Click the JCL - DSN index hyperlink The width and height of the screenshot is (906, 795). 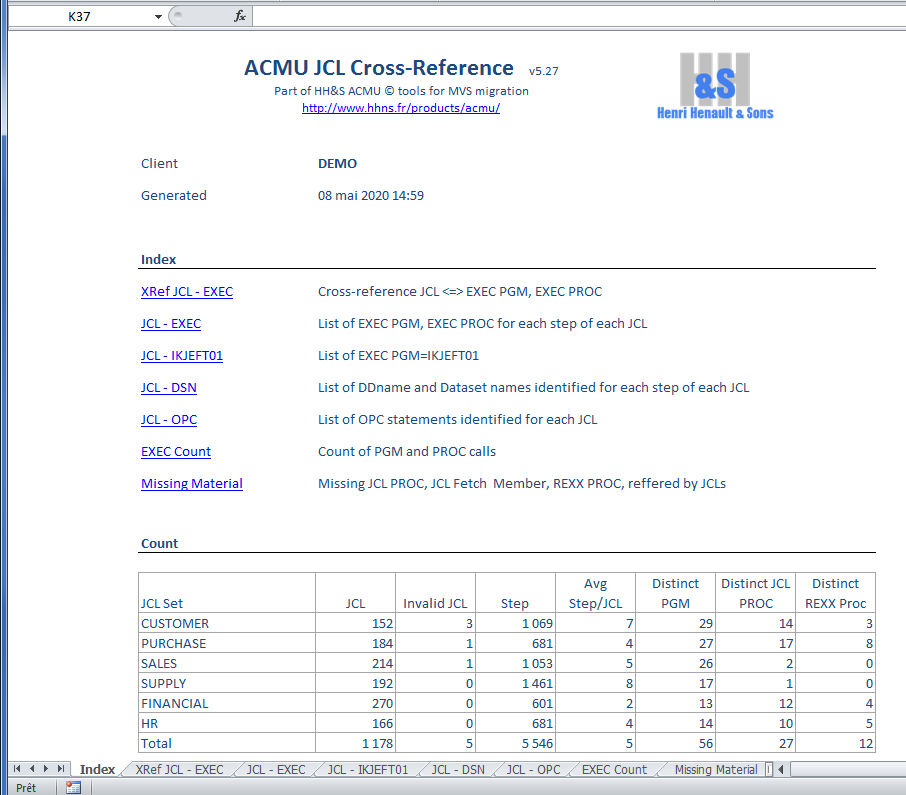click(x=168, y=388)
